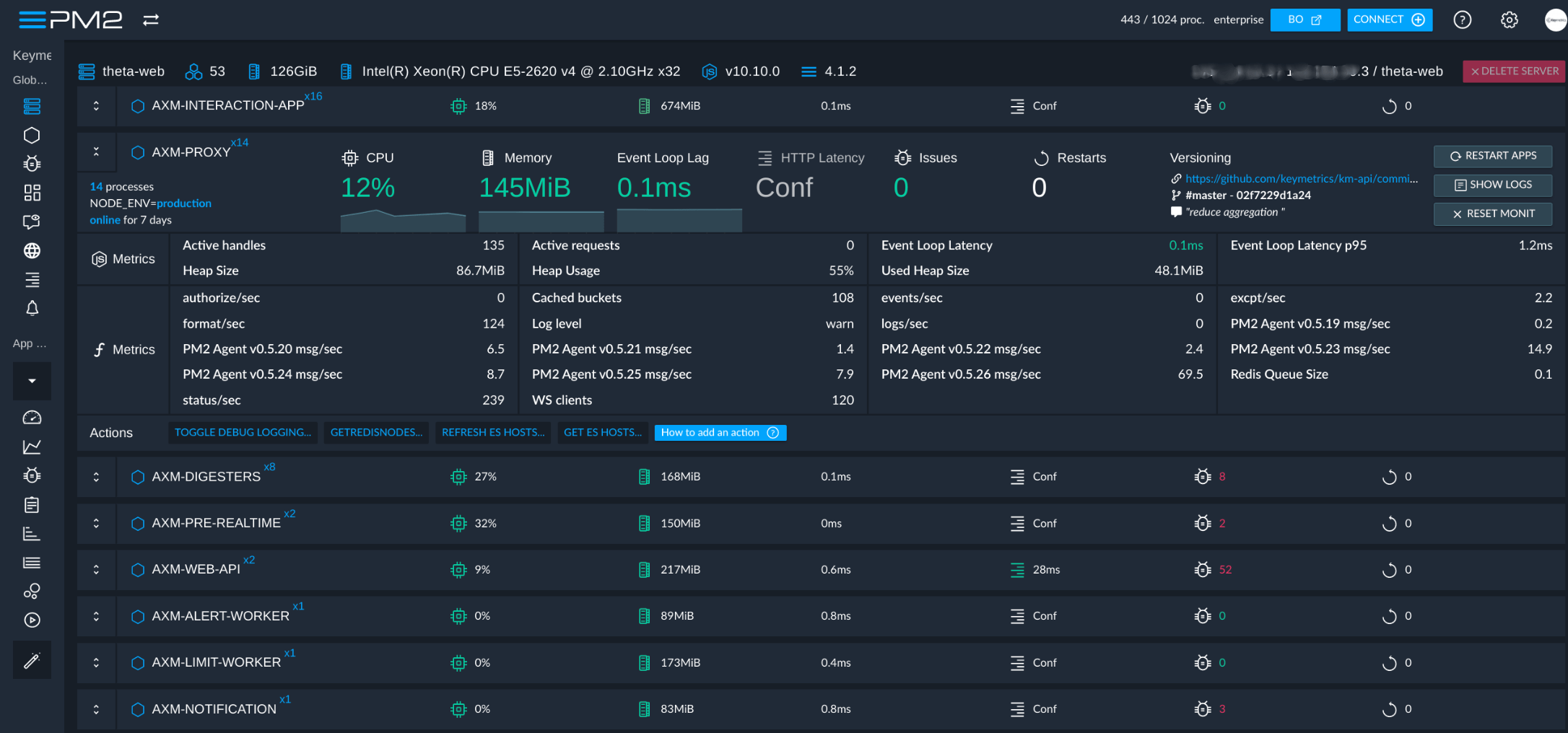Open the globe network icon in sidebar
1568x733 pixels.
[32, 251]
